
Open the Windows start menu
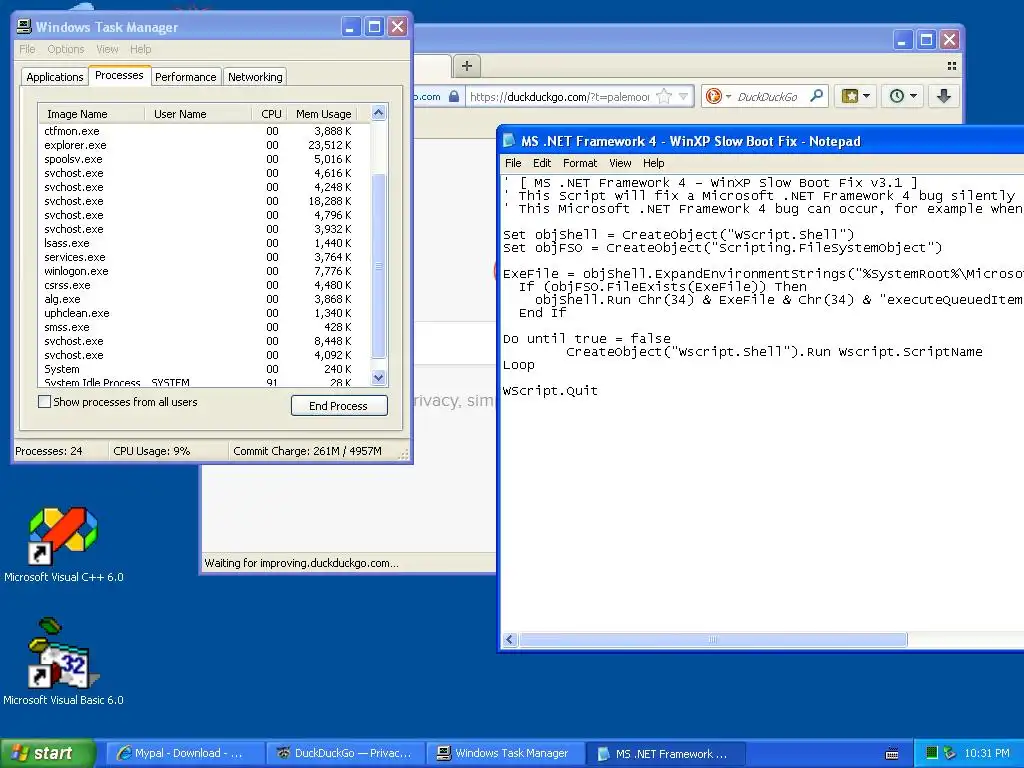(x=48, y=753)
